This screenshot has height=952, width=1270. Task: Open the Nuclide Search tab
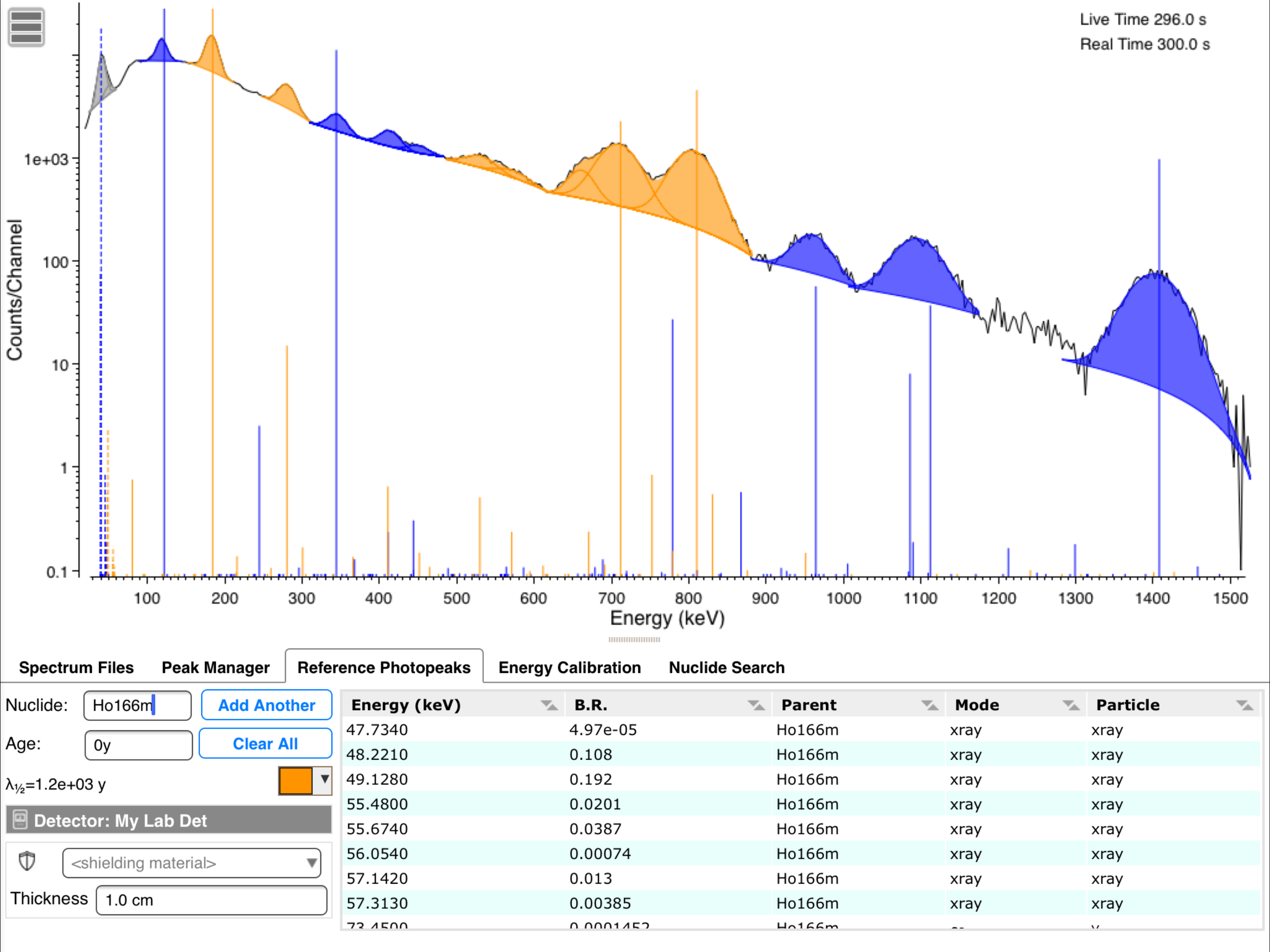726,667
